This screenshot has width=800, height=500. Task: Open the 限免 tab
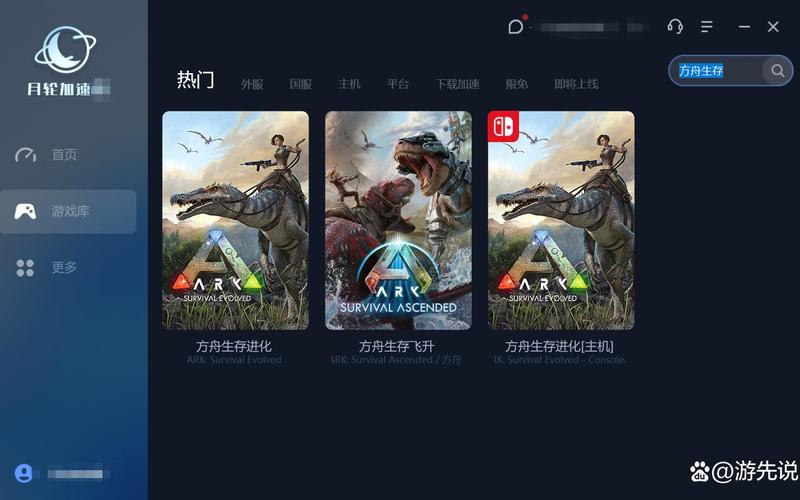coord(516,84)
